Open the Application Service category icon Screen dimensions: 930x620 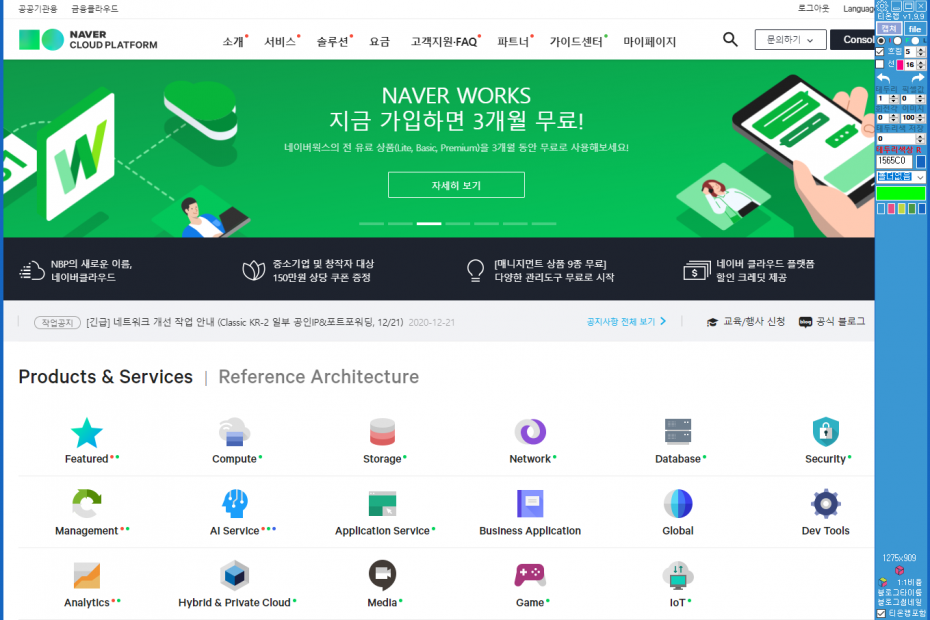[382, 504]
